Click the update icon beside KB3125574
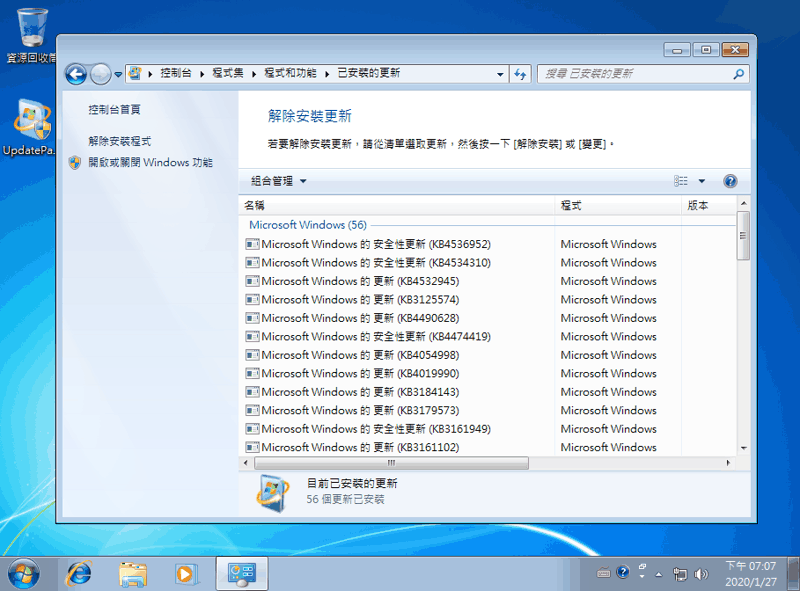 252,300
